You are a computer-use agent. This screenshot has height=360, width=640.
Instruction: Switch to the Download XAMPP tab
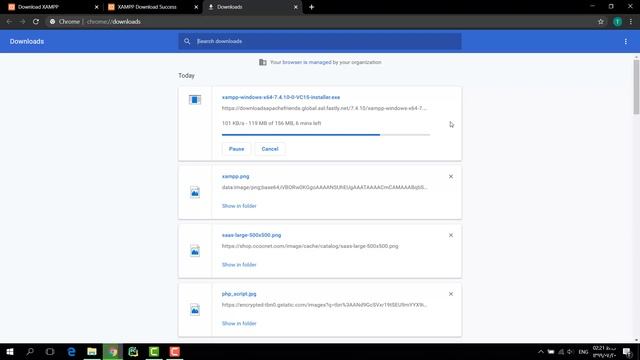[39, 7]
